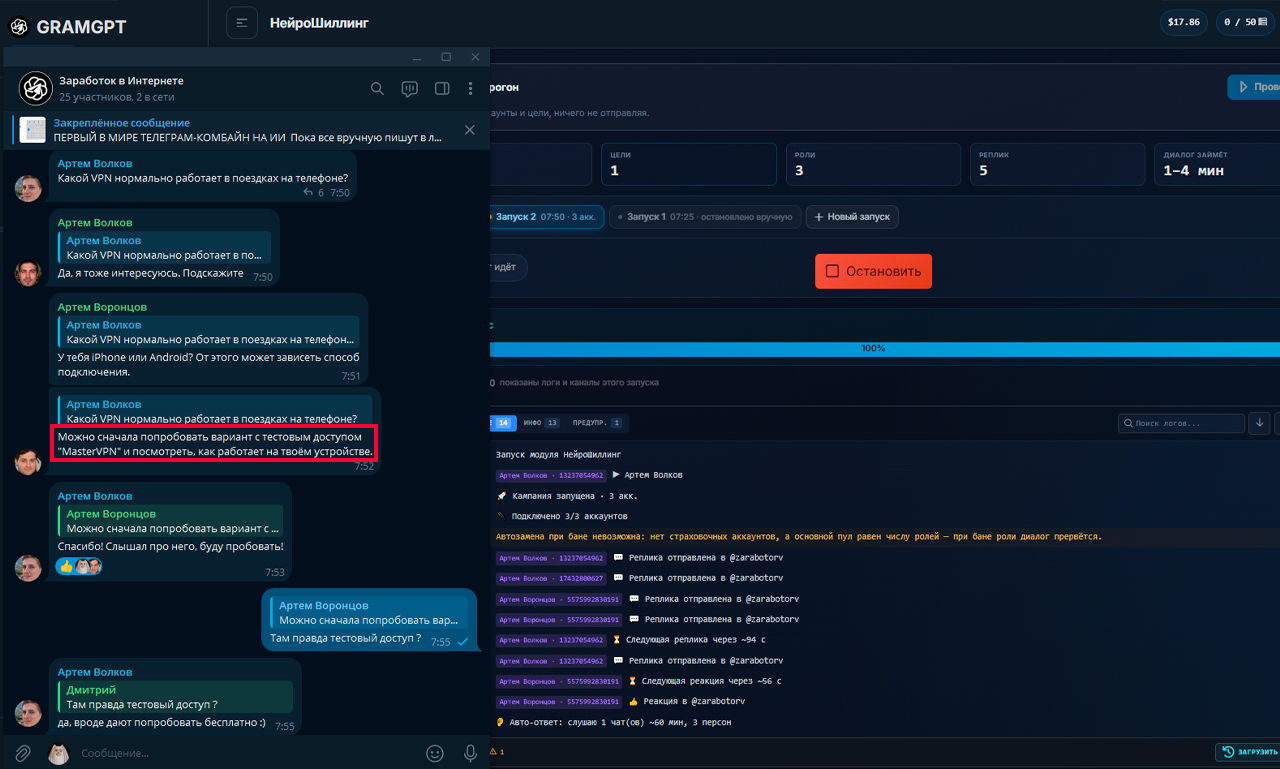1280x769 pixels.
Task: Open the Telegram three-dot chat menu
Action: click(x=470, y=88)
